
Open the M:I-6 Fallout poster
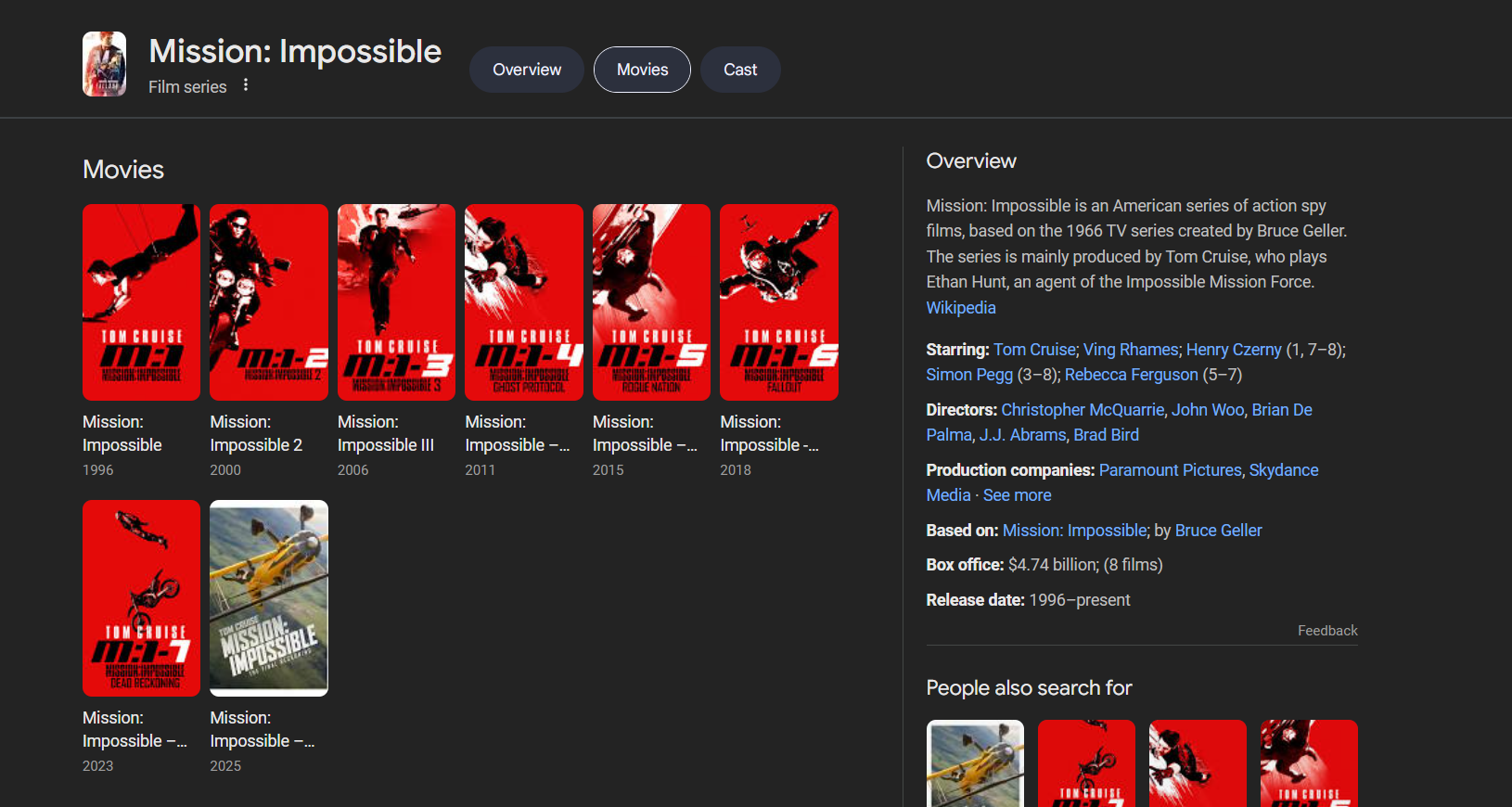point(779,302)
